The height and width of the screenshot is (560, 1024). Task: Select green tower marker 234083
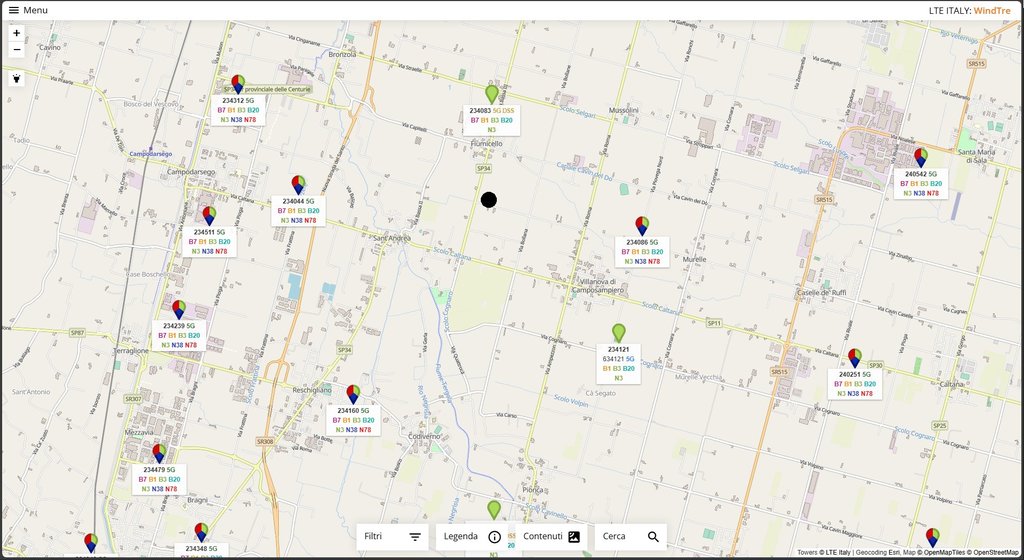[x=492, y=94]
